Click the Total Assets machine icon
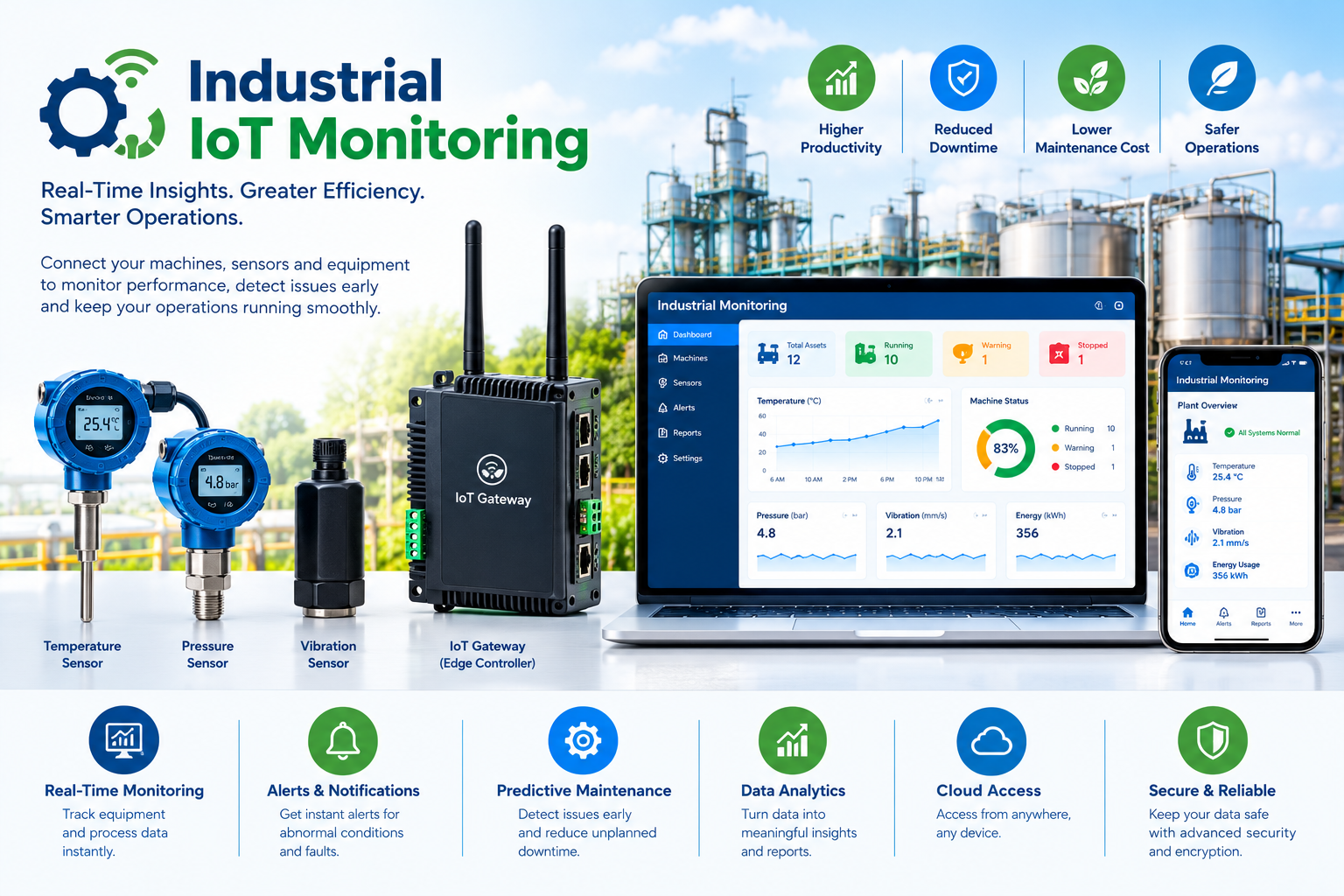This screenshot has height=896, width=1344. coord(768,353)
